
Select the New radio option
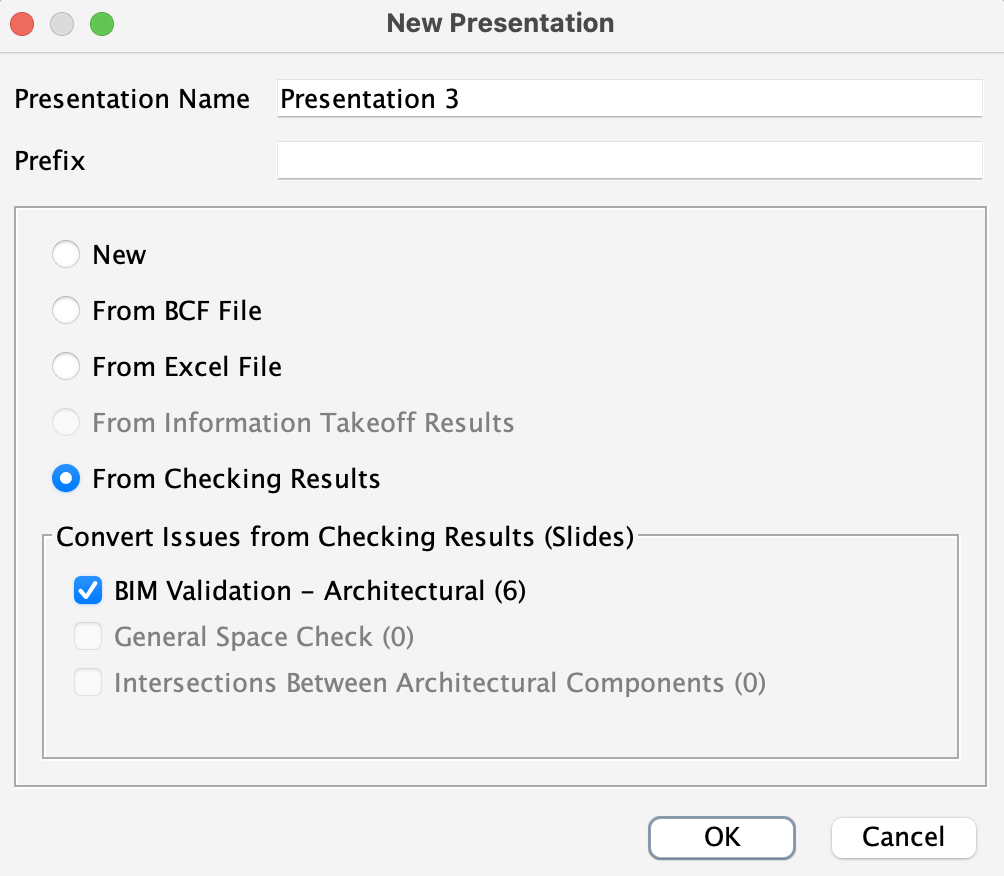66,254
